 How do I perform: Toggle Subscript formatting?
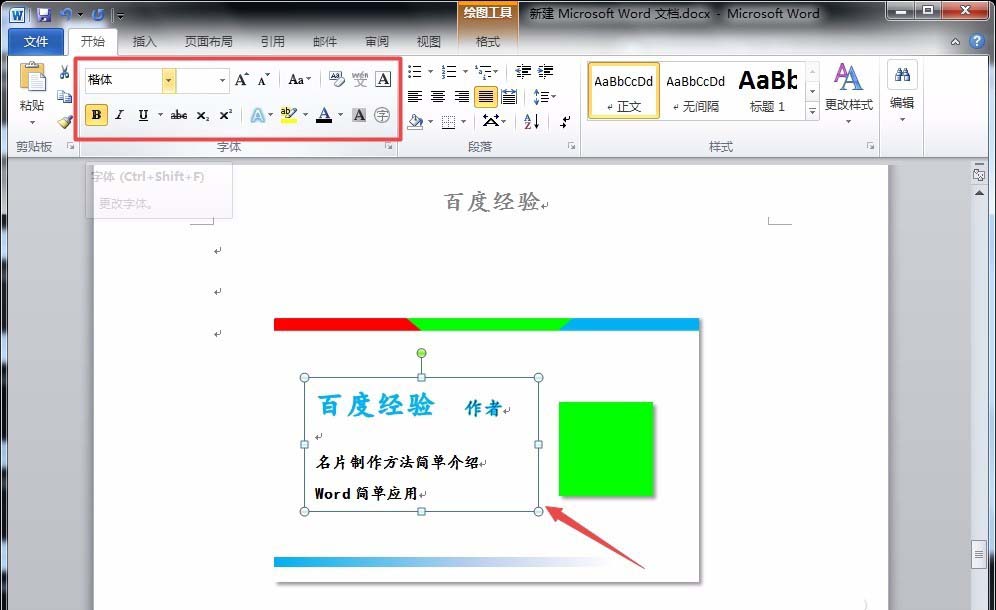202,116
